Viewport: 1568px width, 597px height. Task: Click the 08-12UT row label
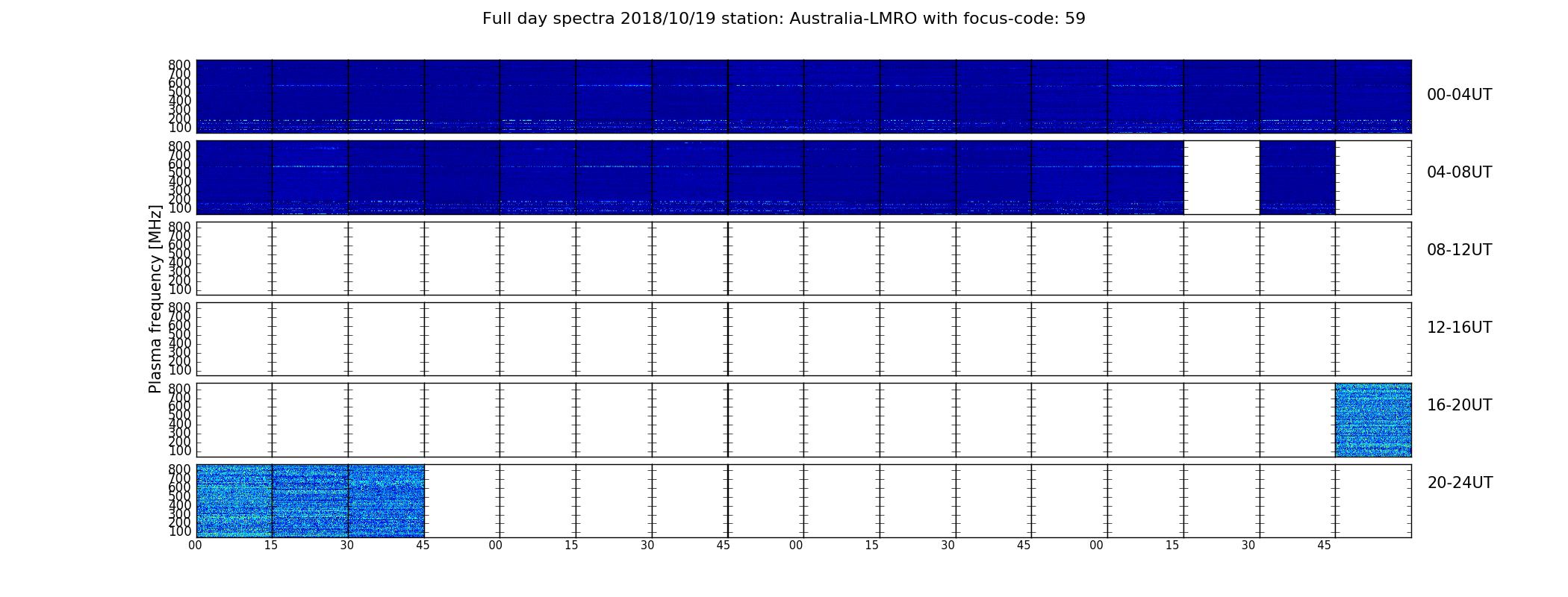click(x=1459, y=250)
